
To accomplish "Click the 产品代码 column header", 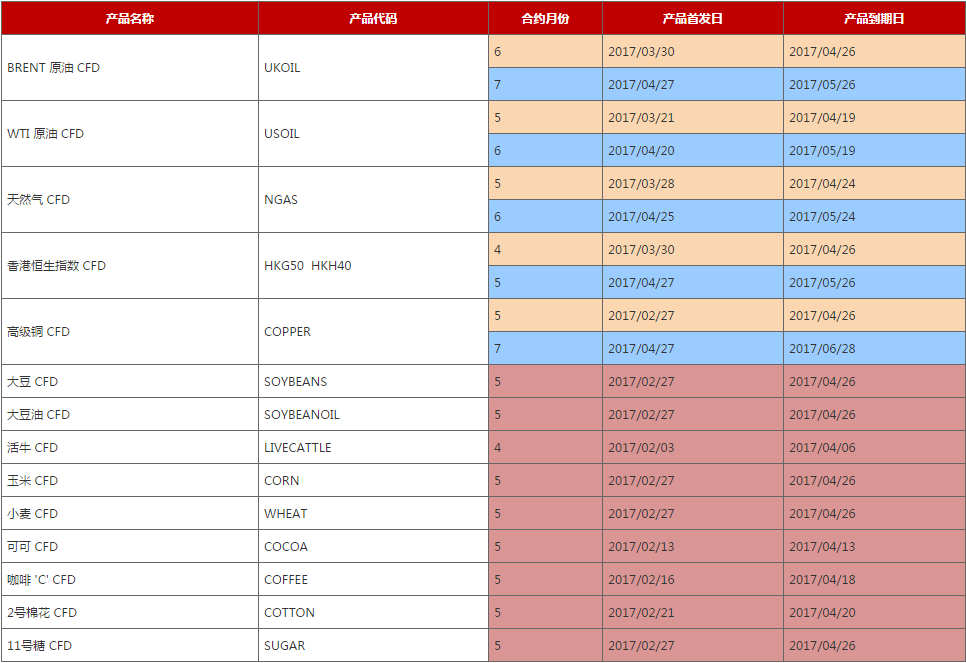I will (x=373, y=18).
